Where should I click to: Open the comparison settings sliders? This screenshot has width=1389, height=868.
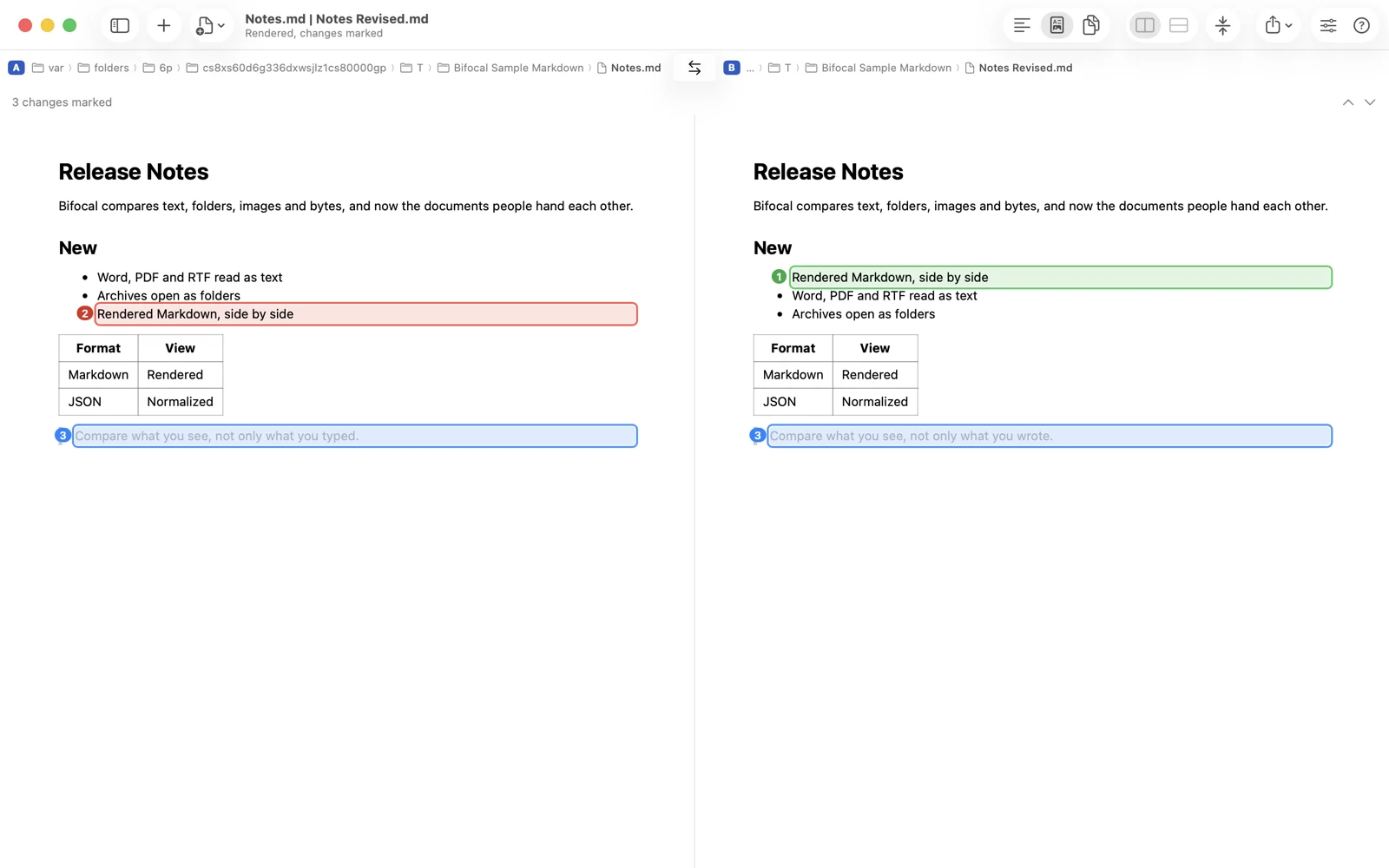(x=1328, y=25)
